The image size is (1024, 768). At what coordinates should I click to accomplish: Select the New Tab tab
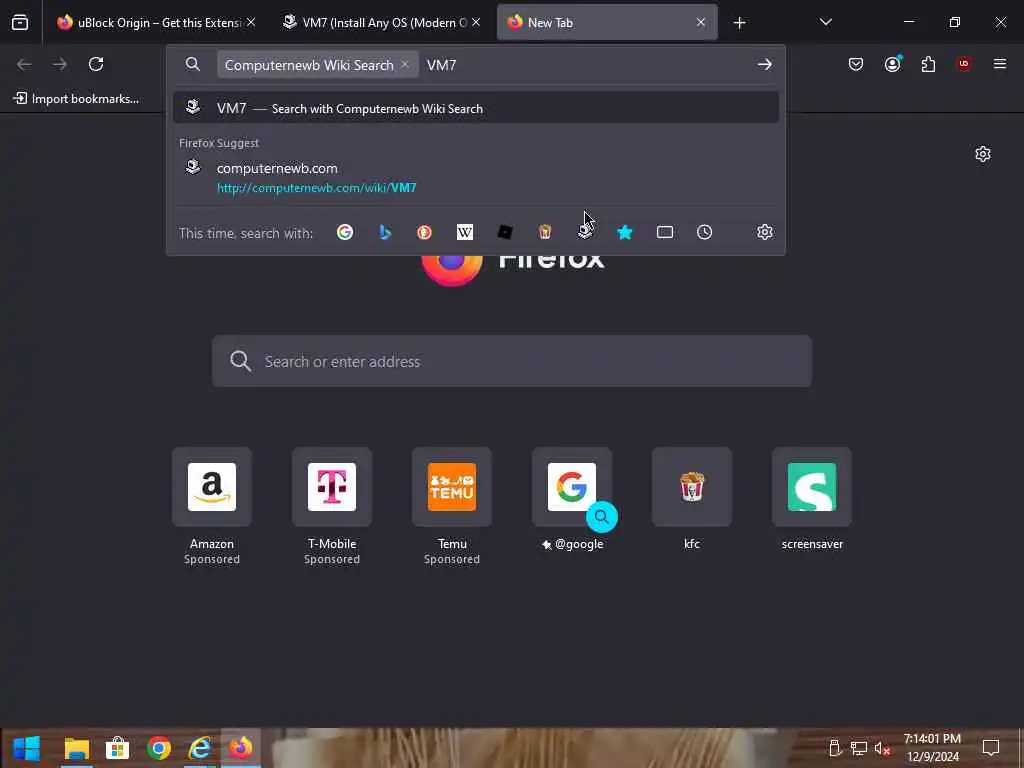click(x=607, y=23)
